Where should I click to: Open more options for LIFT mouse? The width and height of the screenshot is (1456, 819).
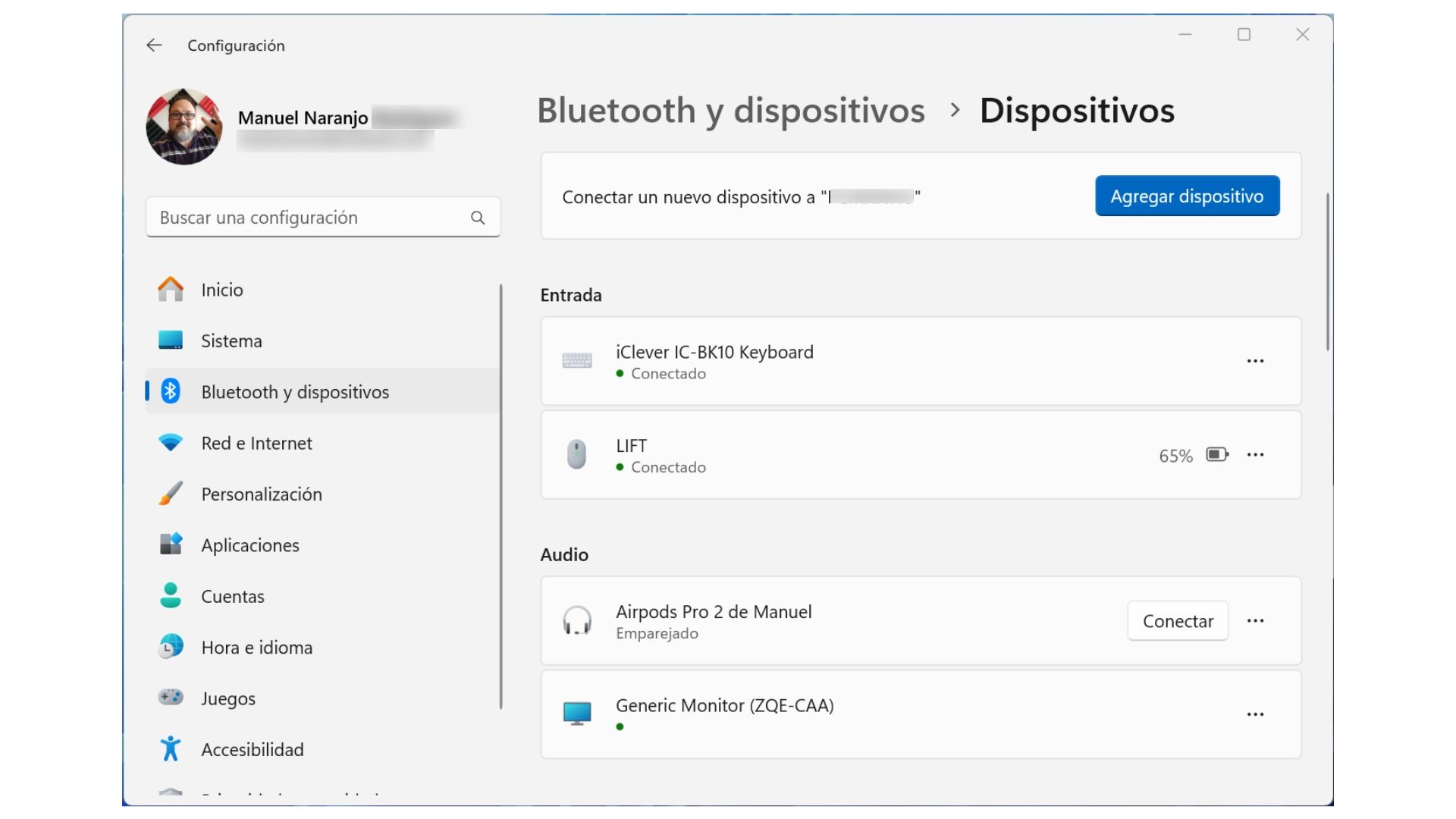coord(1255,455)
